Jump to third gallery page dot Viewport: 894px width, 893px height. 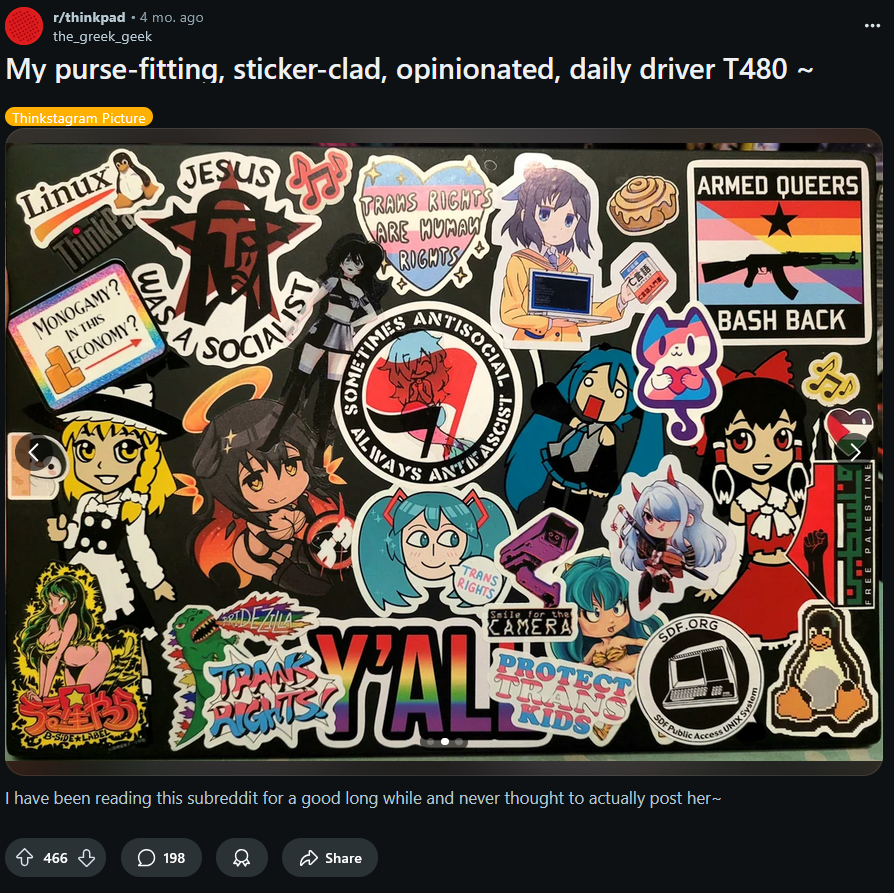click(x=459, y=741)
